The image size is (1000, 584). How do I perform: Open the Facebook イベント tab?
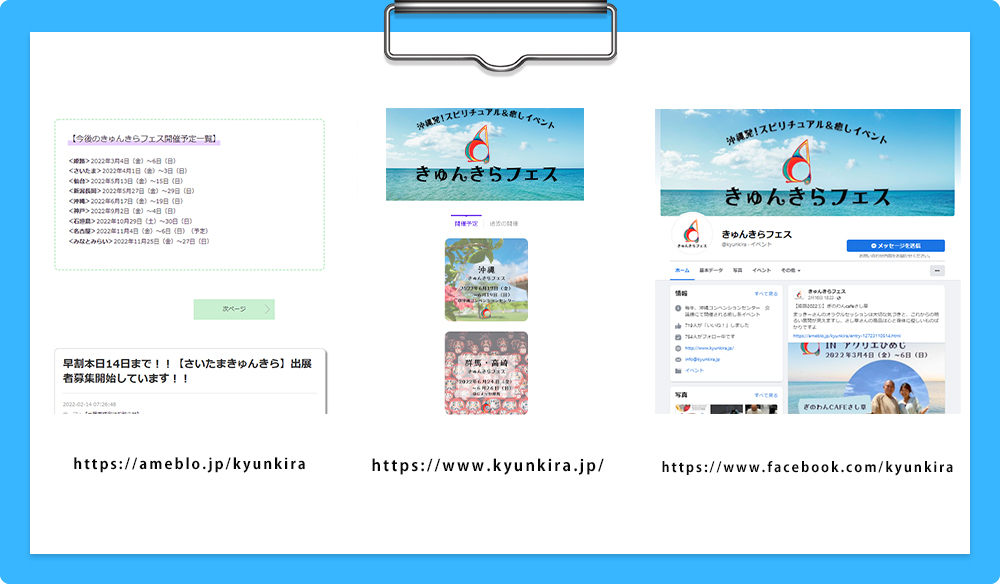[x=761, y=270]
